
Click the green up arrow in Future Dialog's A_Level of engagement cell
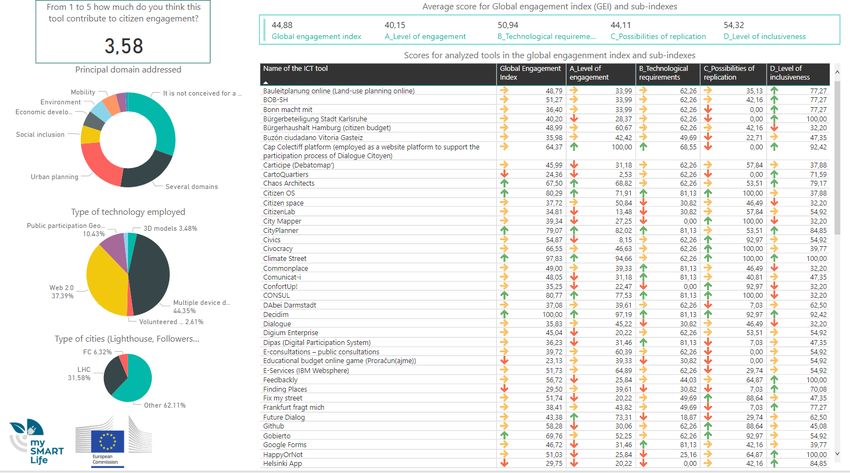(574, 417)
